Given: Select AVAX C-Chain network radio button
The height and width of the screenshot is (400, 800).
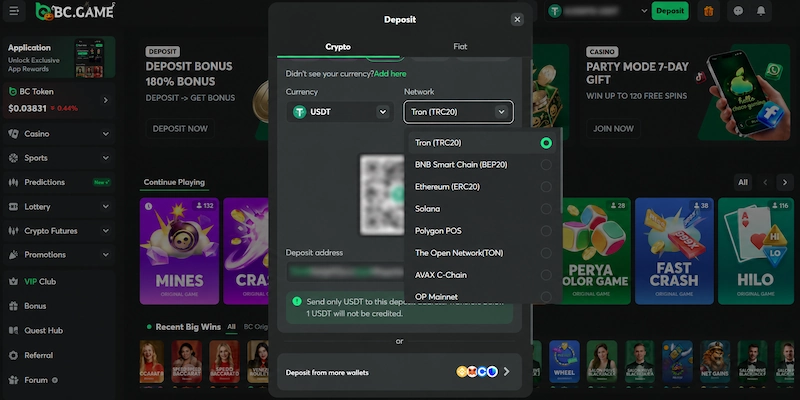Looking at the screenshot, I should [x=546, y=275].
